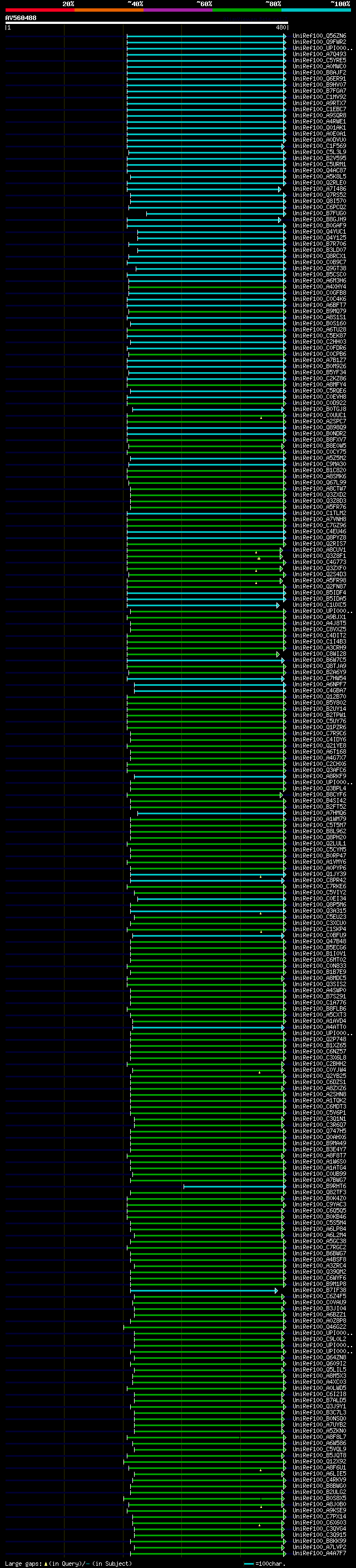
Task: Click hit label UniRef100_A9BJX1
Action: tap(319, 617)
